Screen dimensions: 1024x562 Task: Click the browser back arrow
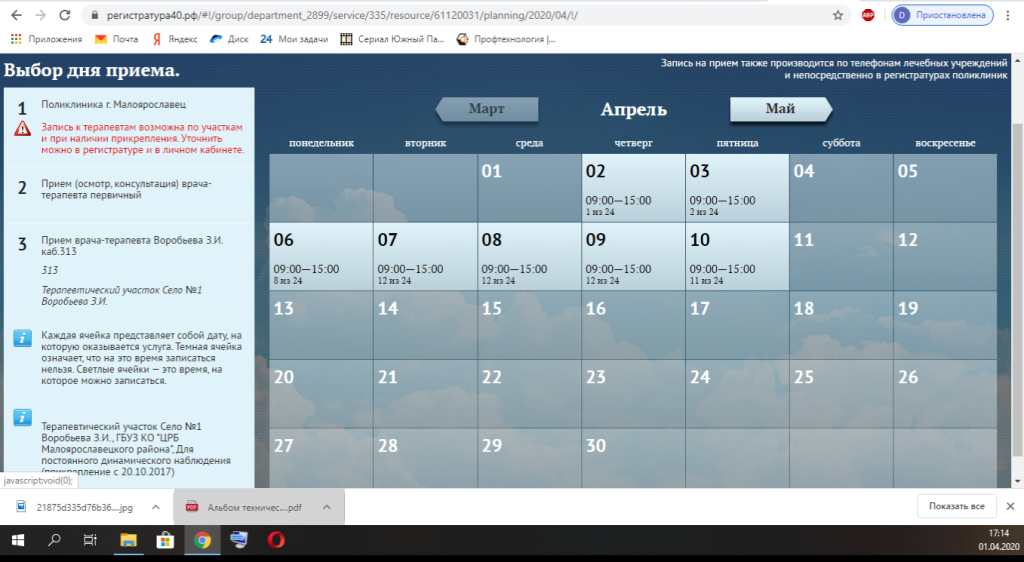14,16
